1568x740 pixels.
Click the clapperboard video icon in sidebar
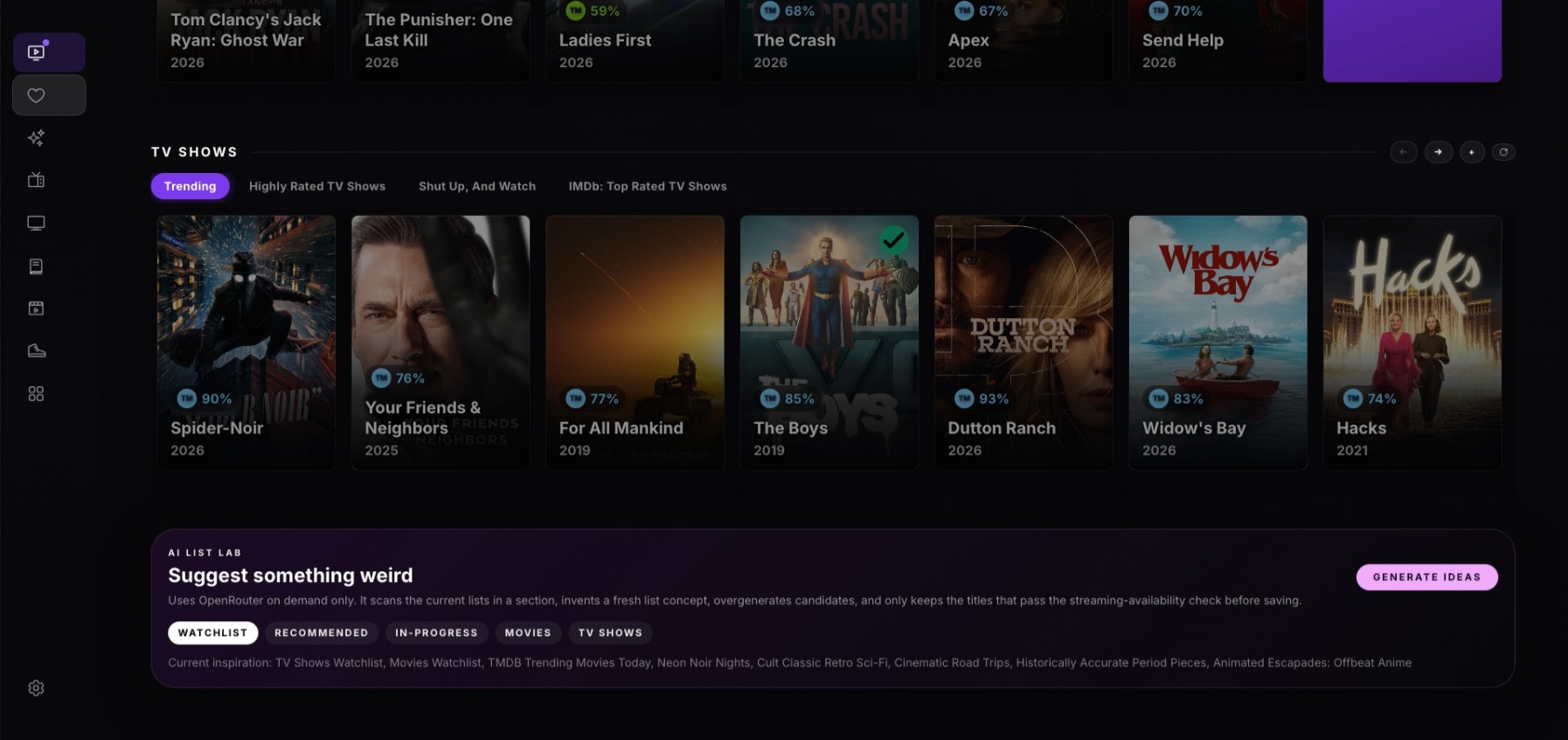coord(36,308)
